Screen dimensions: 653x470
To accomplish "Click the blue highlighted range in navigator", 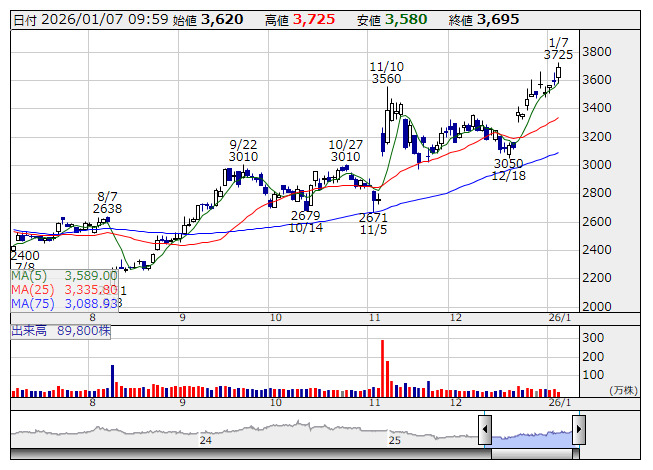I will coord(531,432).
